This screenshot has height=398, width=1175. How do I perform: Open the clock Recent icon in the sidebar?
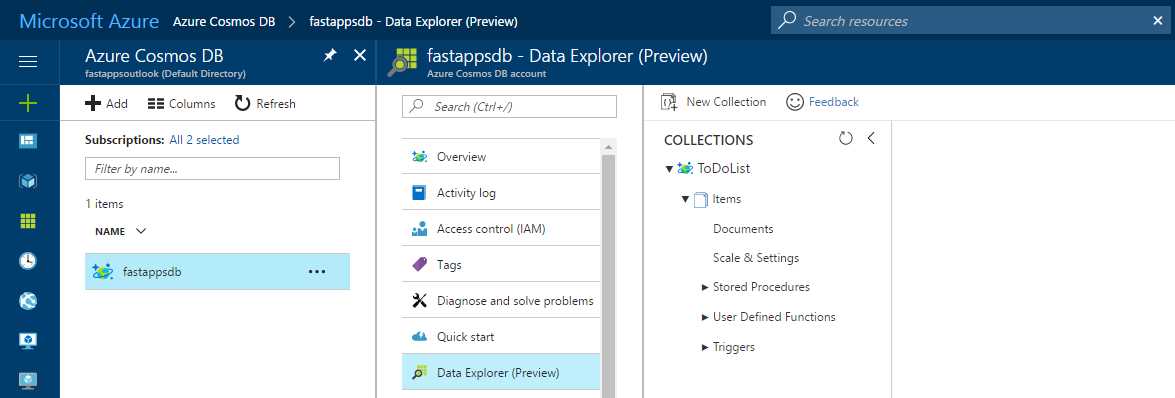coord(28,261)
